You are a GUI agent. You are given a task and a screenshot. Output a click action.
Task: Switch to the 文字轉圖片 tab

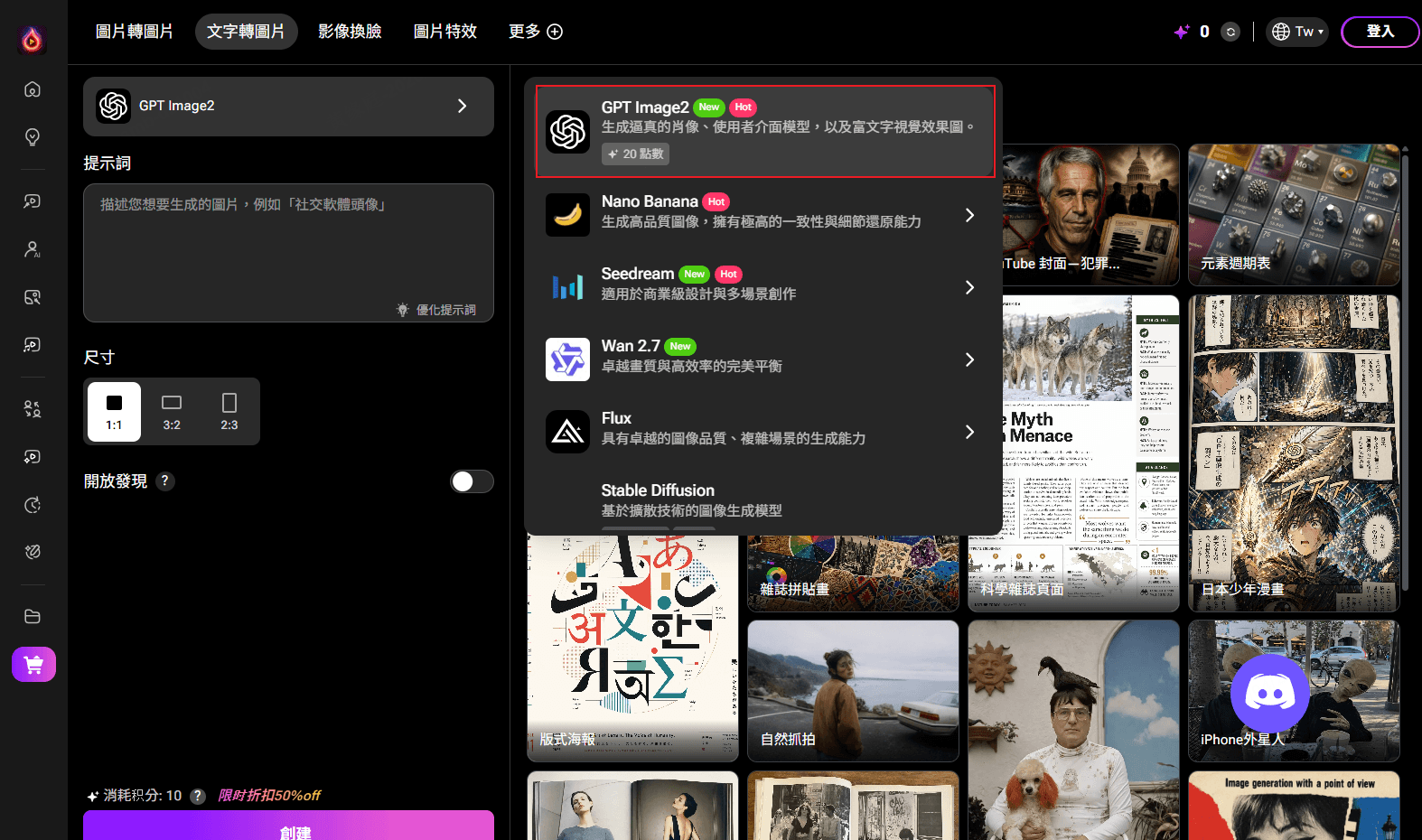[246, 32]
